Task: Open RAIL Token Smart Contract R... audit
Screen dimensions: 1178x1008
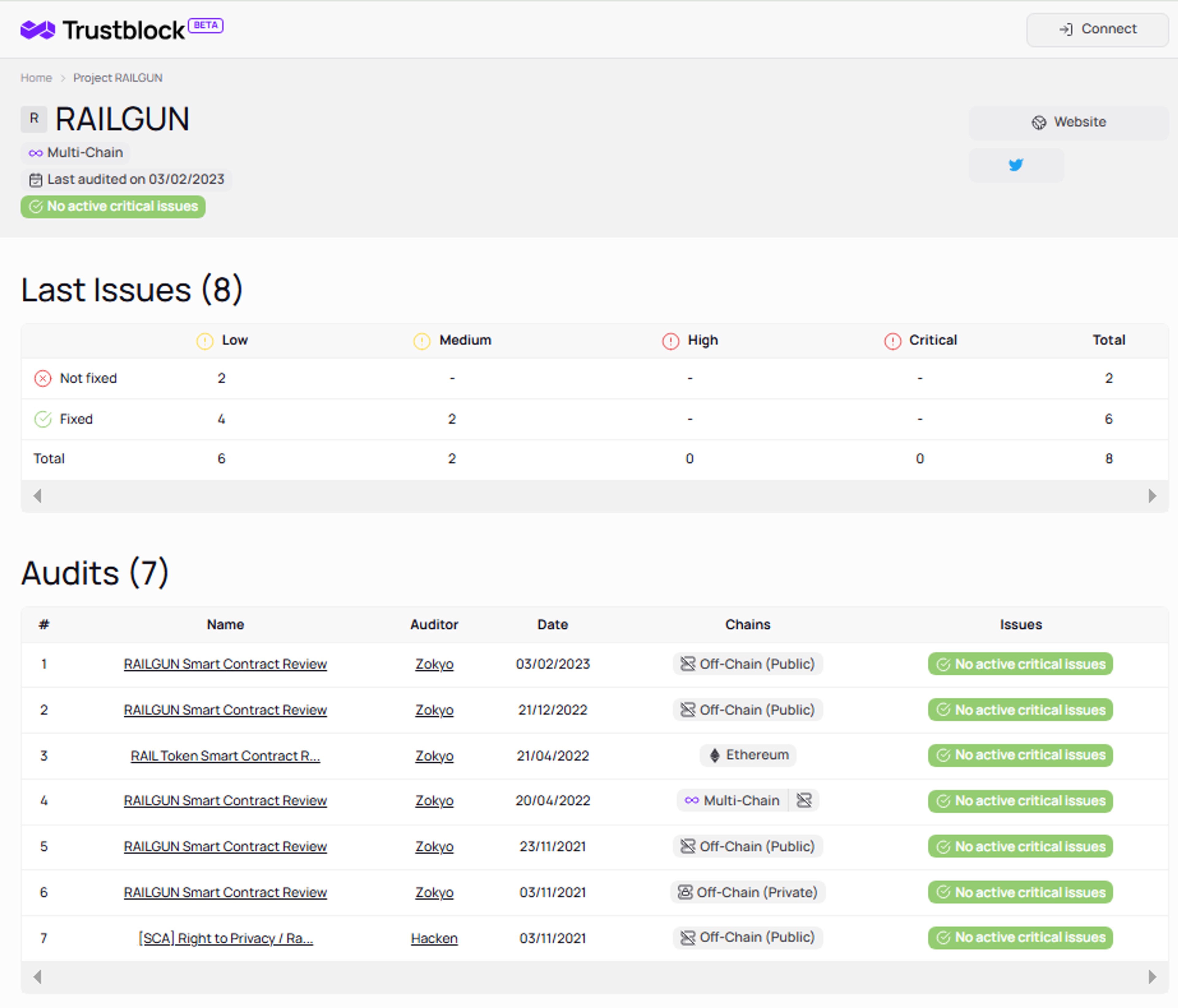Action: coord(225,756)
